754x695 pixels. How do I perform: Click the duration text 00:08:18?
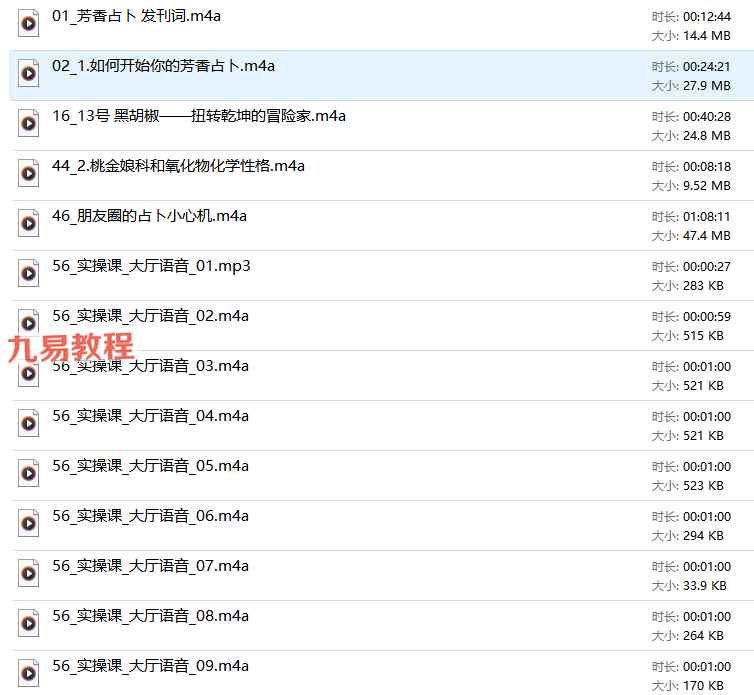[707, 167]
